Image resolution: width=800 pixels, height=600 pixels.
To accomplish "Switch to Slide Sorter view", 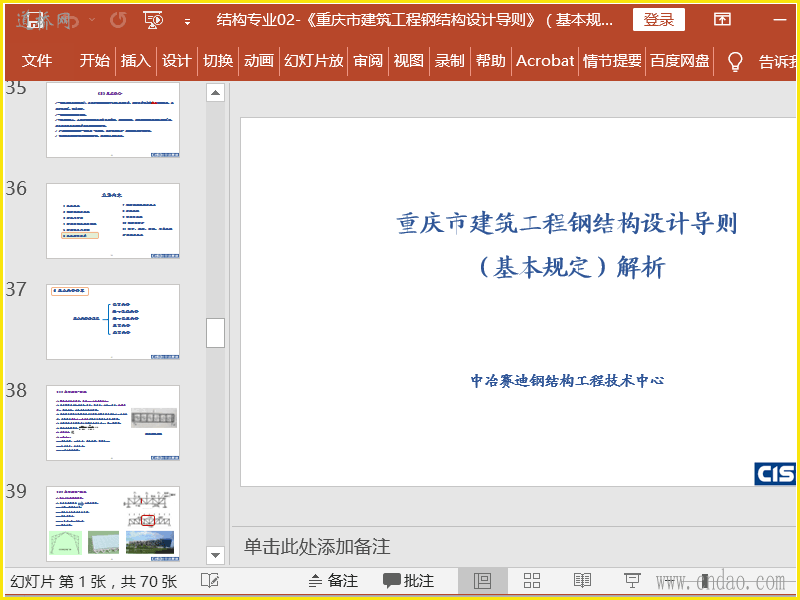I will coord(532,581).
